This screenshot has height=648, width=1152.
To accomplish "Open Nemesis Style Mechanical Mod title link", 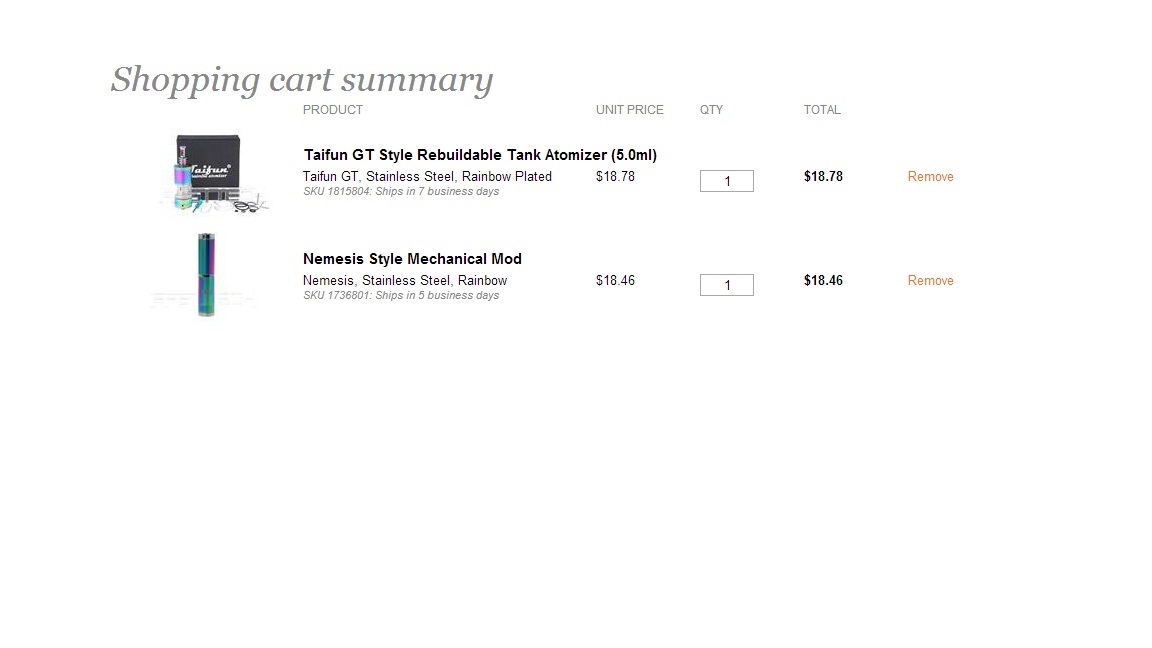I will (412, 259).
